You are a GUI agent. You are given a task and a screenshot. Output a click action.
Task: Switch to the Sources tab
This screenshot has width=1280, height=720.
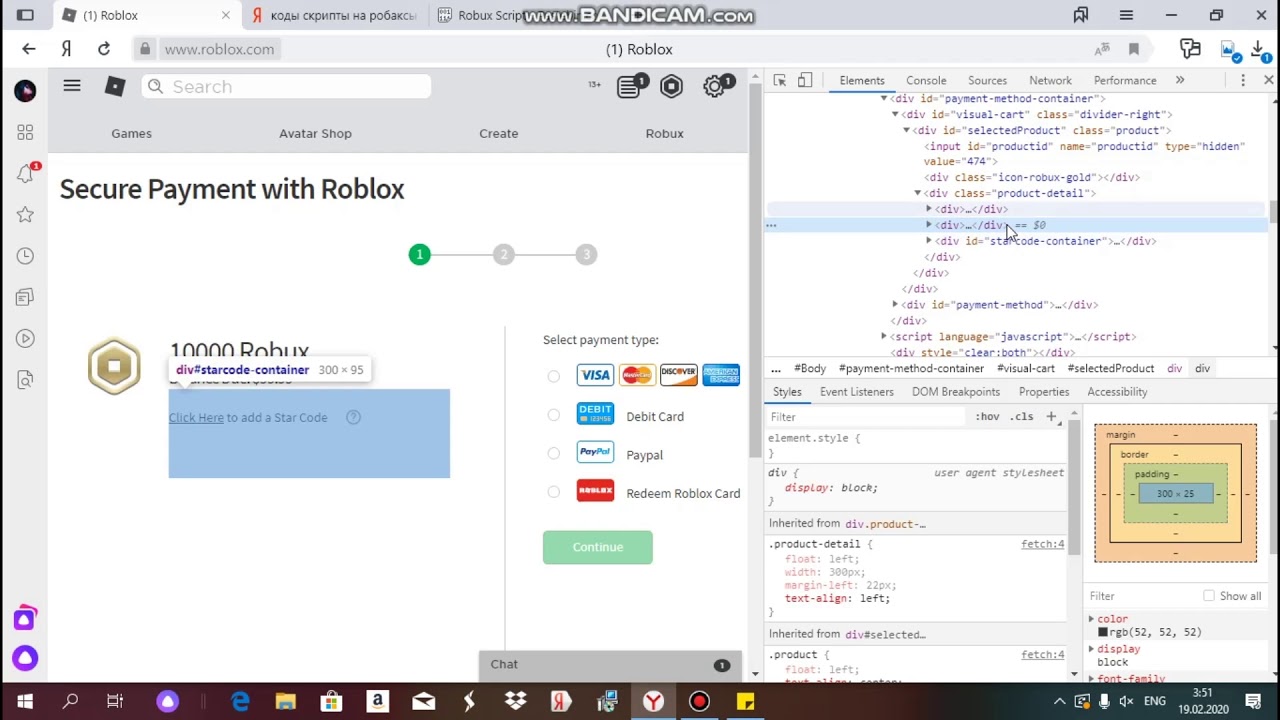987,80
